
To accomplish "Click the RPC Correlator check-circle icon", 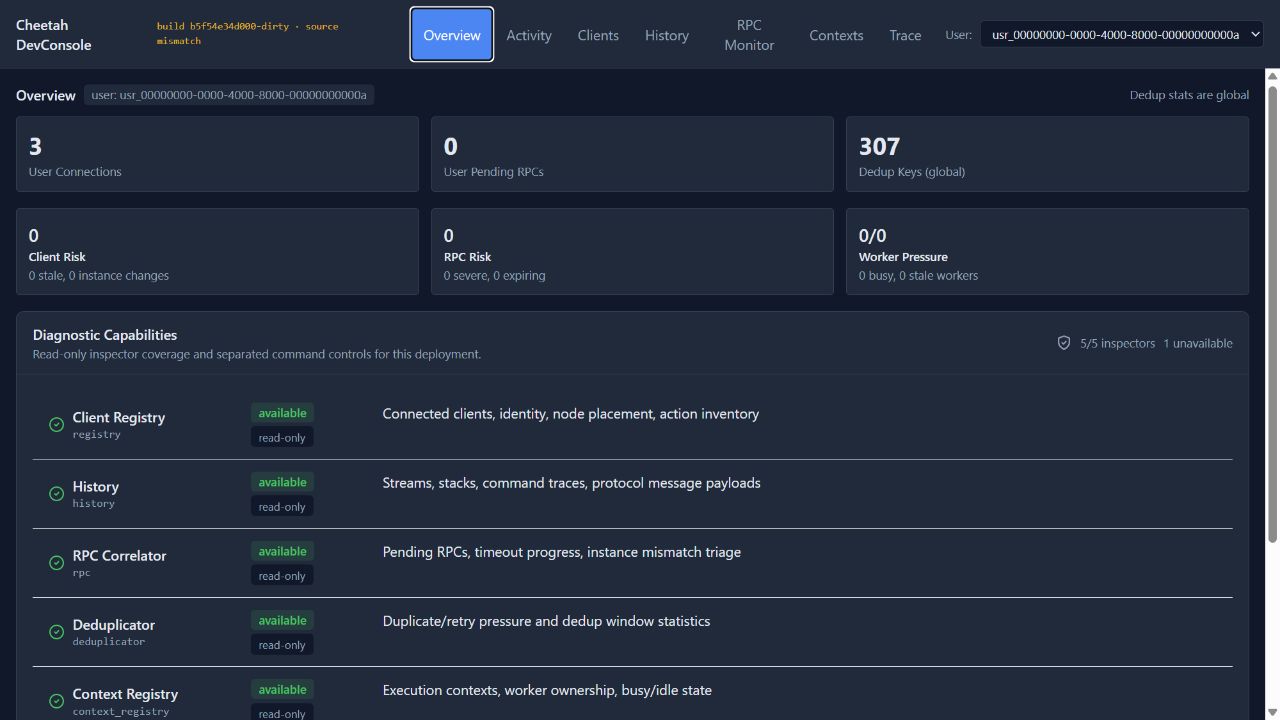I will coord(57,562).
